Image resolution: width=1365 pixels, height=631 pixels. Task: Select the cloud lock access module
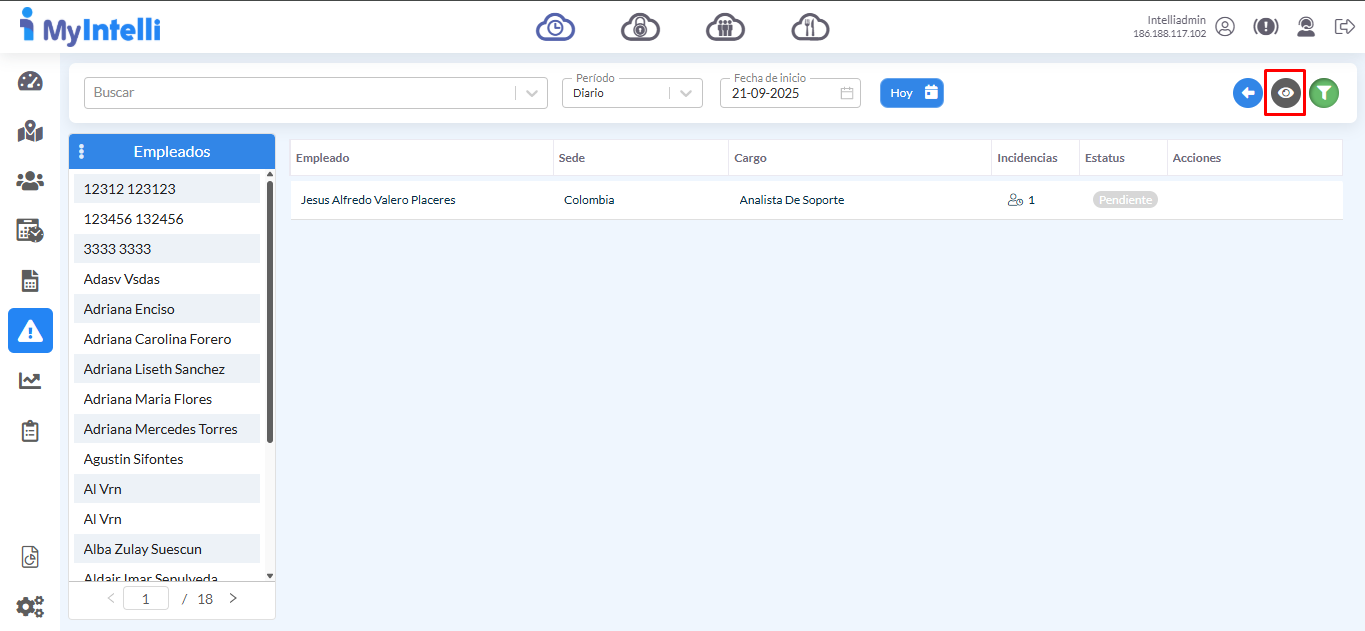(640, 27)
